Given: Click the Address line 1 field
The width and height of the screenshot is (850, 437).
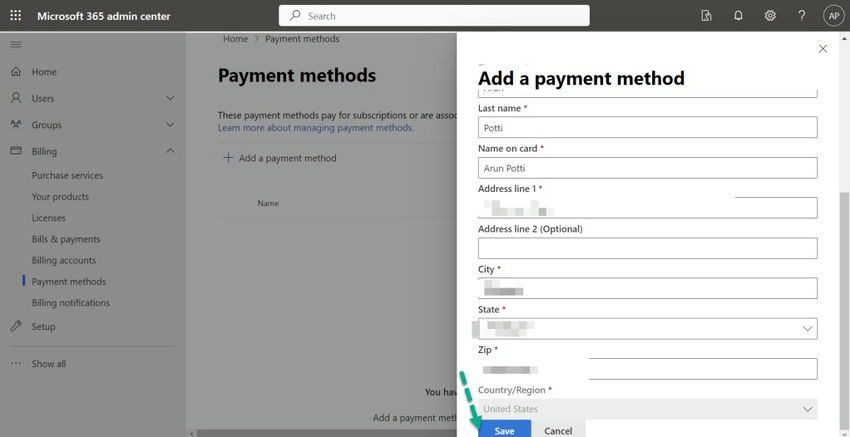Looking at the screenshot, I should click(648, 208).
